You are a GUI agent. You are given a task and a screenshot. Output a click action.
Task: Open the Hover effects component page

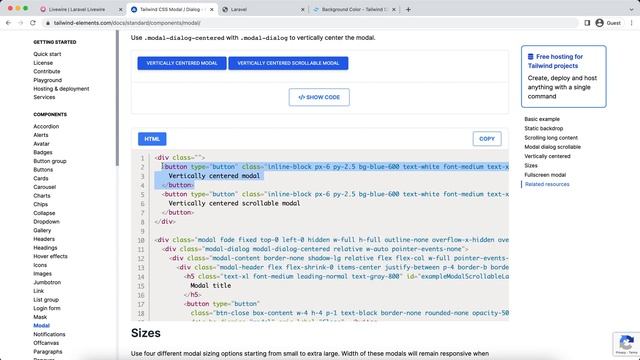(50, 256)
